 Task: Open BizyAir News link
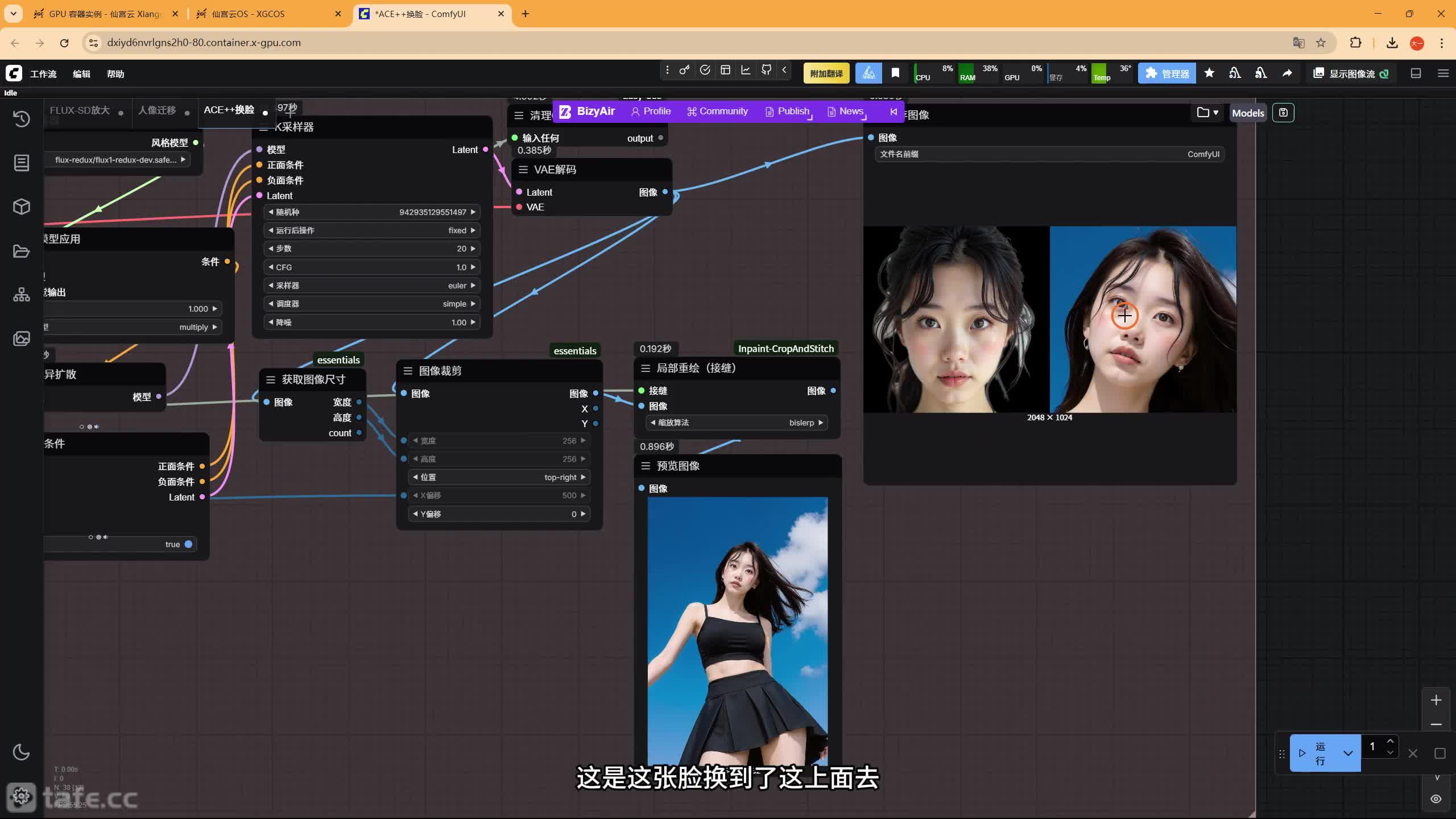(846, 111)
